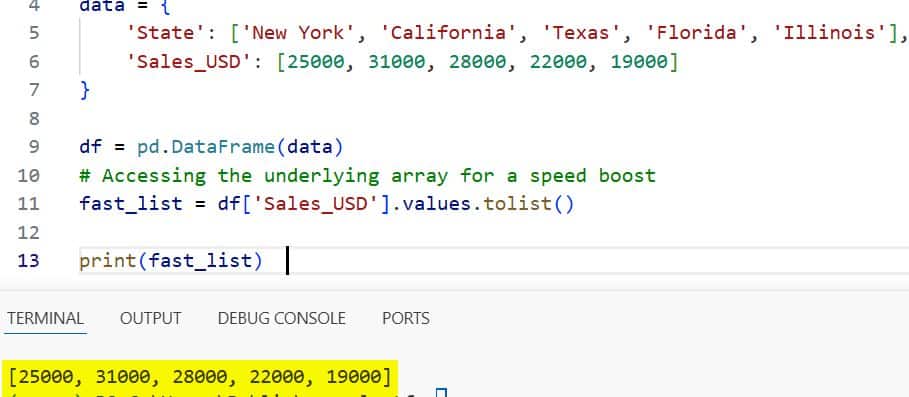Place cursor on 'Florida' string
Image resolution: width=909 pixels, height=397 pixels.
(697, 32)
